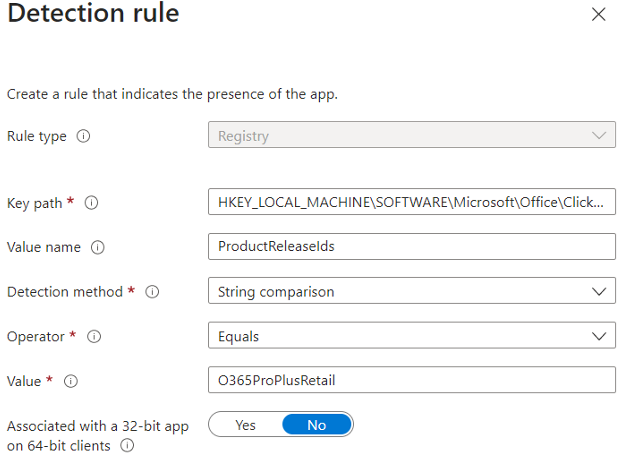The height and width of the screenshot is (467, 624).
Task: Click info icon next to Operator
Action: click(x=94, y=337)
